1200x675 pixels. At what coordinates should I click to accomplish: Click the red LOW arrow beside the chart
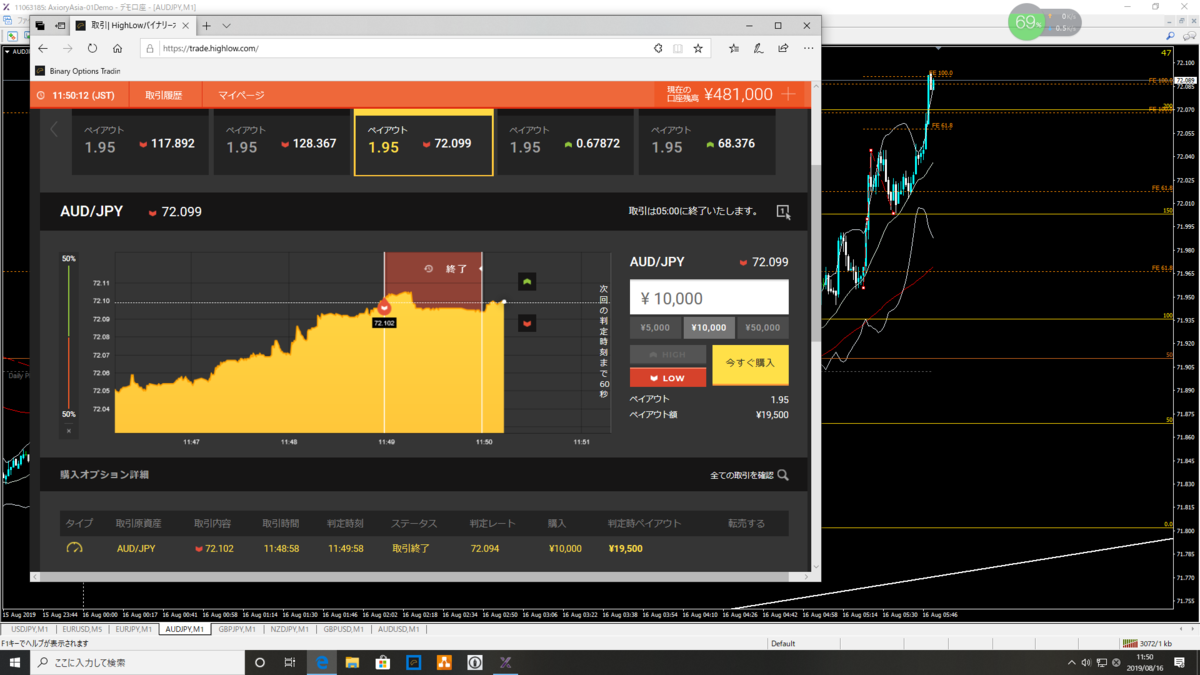pyautogui.click(x=527, y=323)
